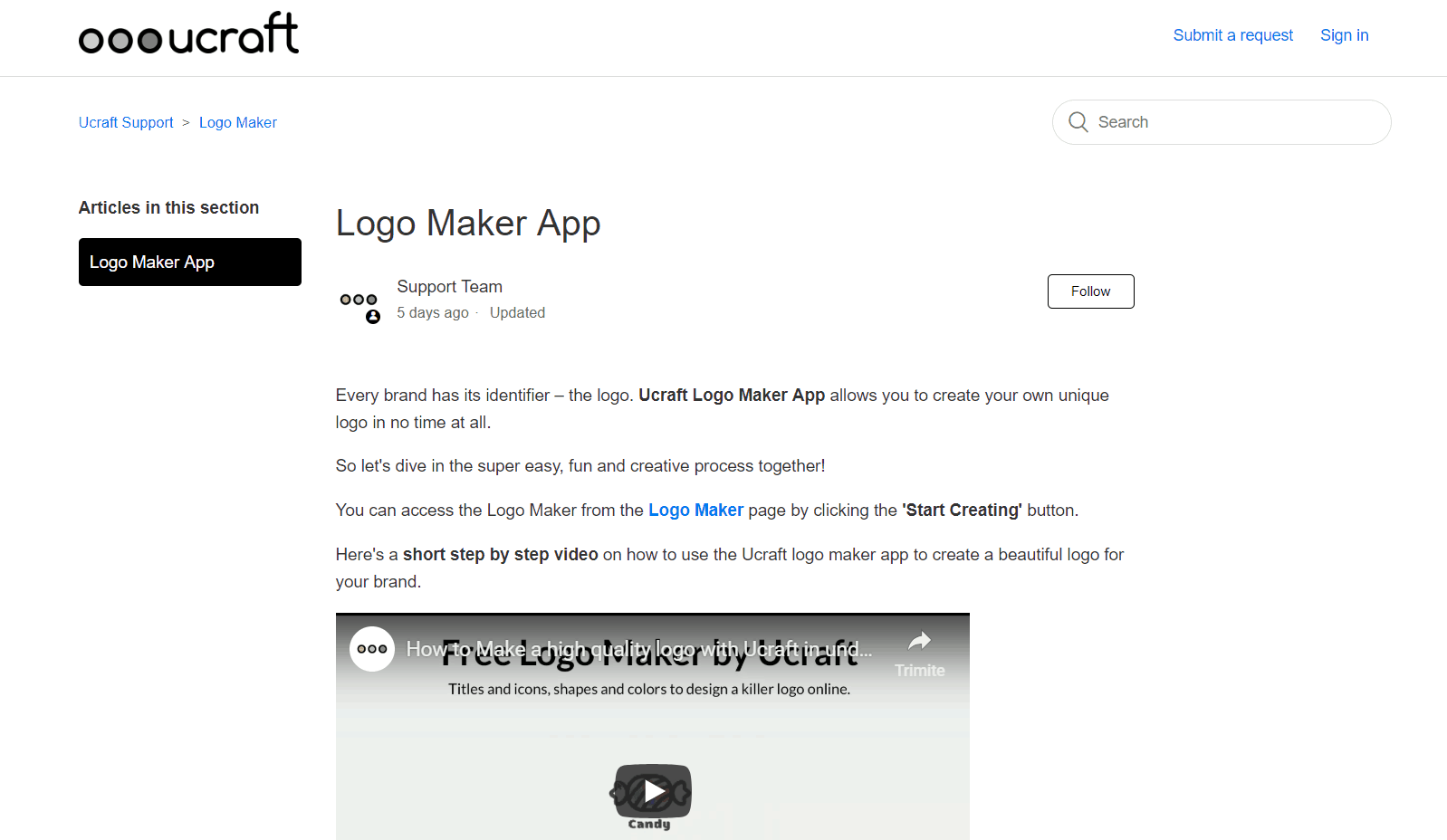
Task: Click the Sign in link
Action: tap(1344, 35)
